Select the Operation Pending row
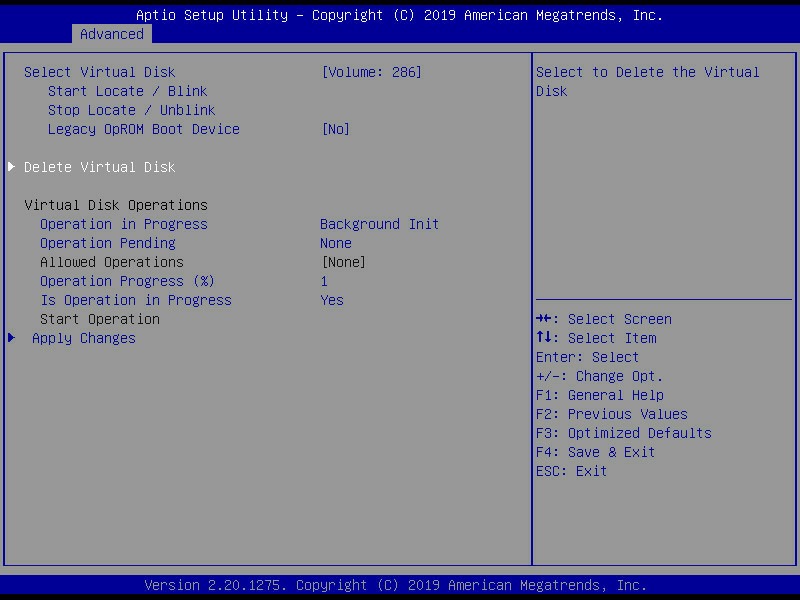800x600 pixels. pyautogui.click(x=108, y=243)
